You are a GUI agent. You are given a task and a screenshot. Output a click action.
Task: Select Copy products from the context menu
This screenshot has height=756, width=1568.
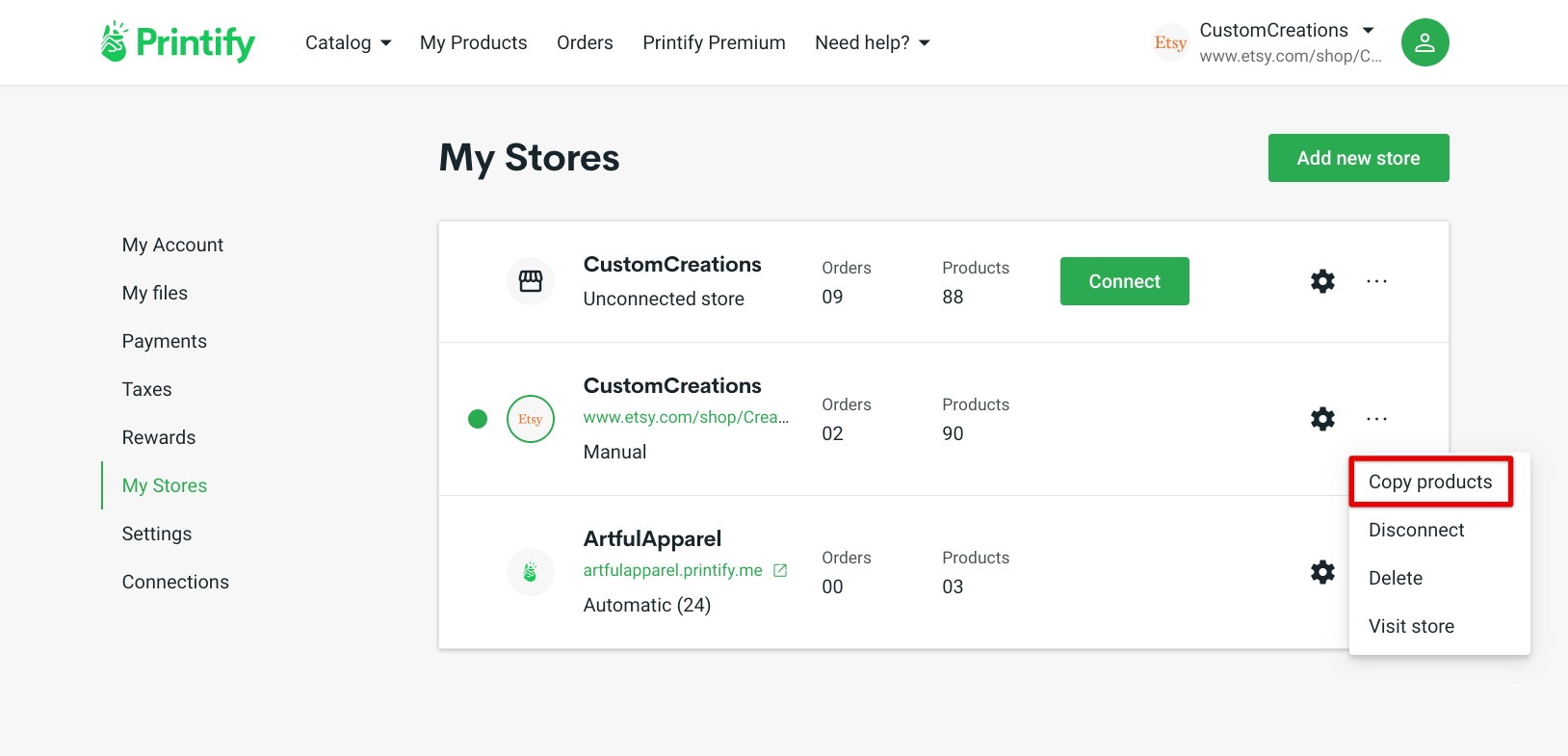(x=1430, y=482)
